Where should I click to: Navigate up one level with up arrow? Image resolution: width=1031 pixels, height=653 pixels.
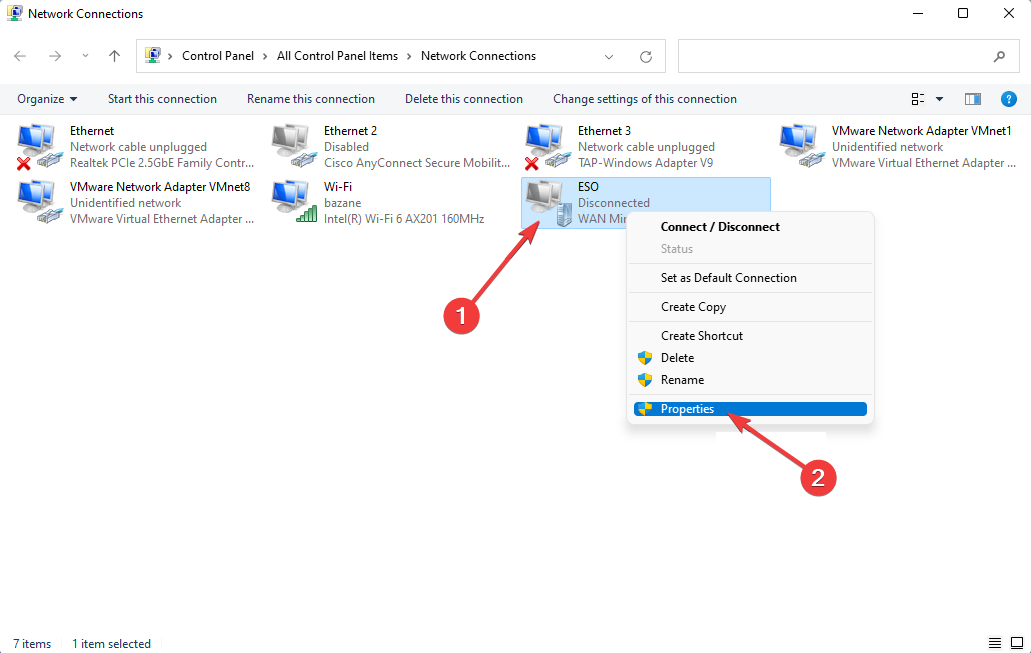pos(115,57)
